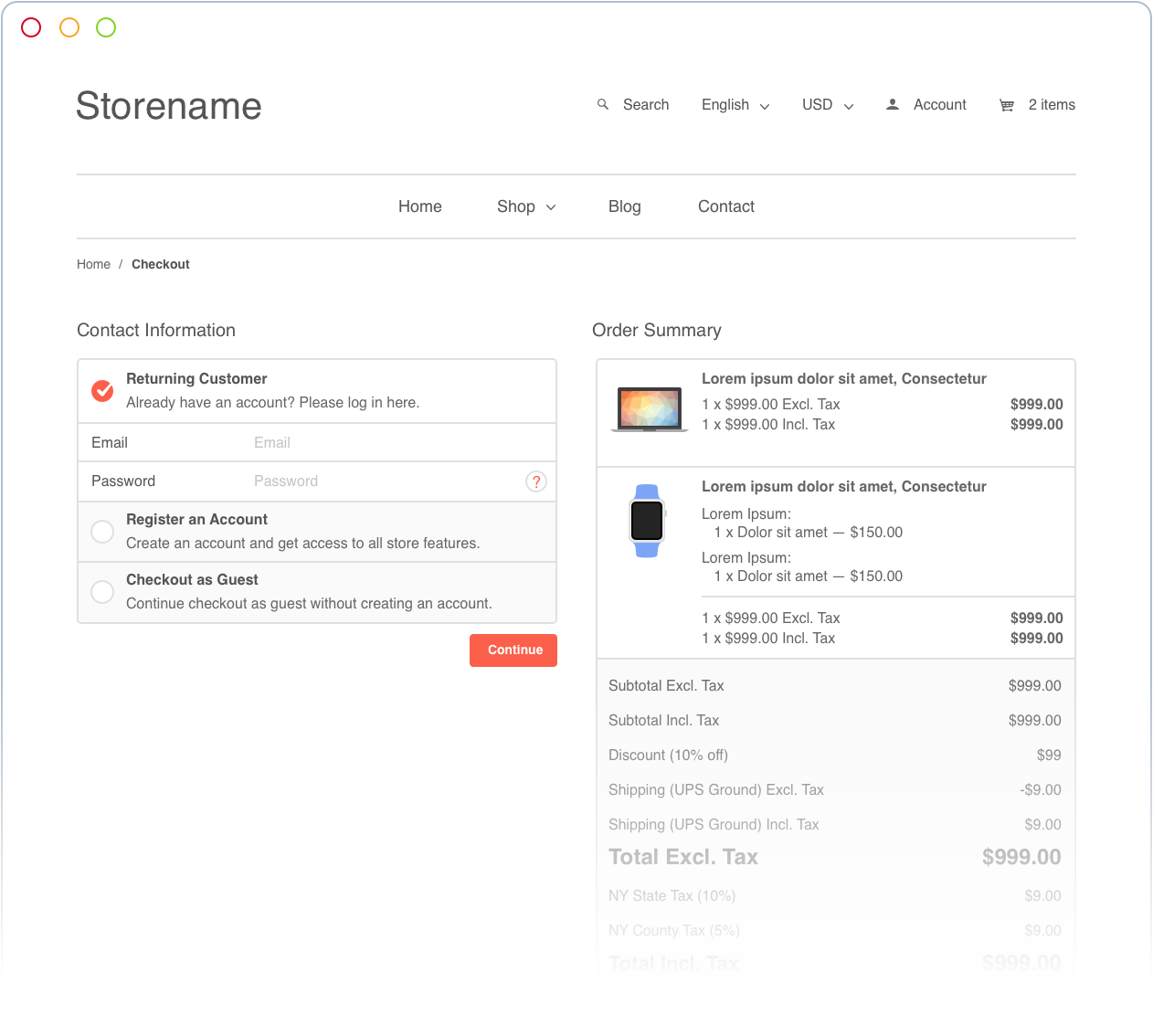Click the Home breadcrumb link

click(x=93, y=264)
